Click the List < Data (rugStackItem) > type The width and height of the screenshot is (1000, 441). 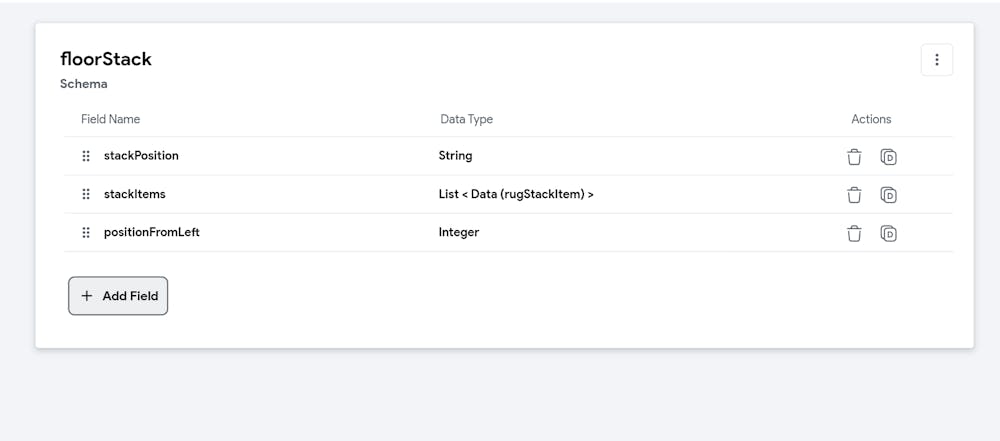[515, 194]
